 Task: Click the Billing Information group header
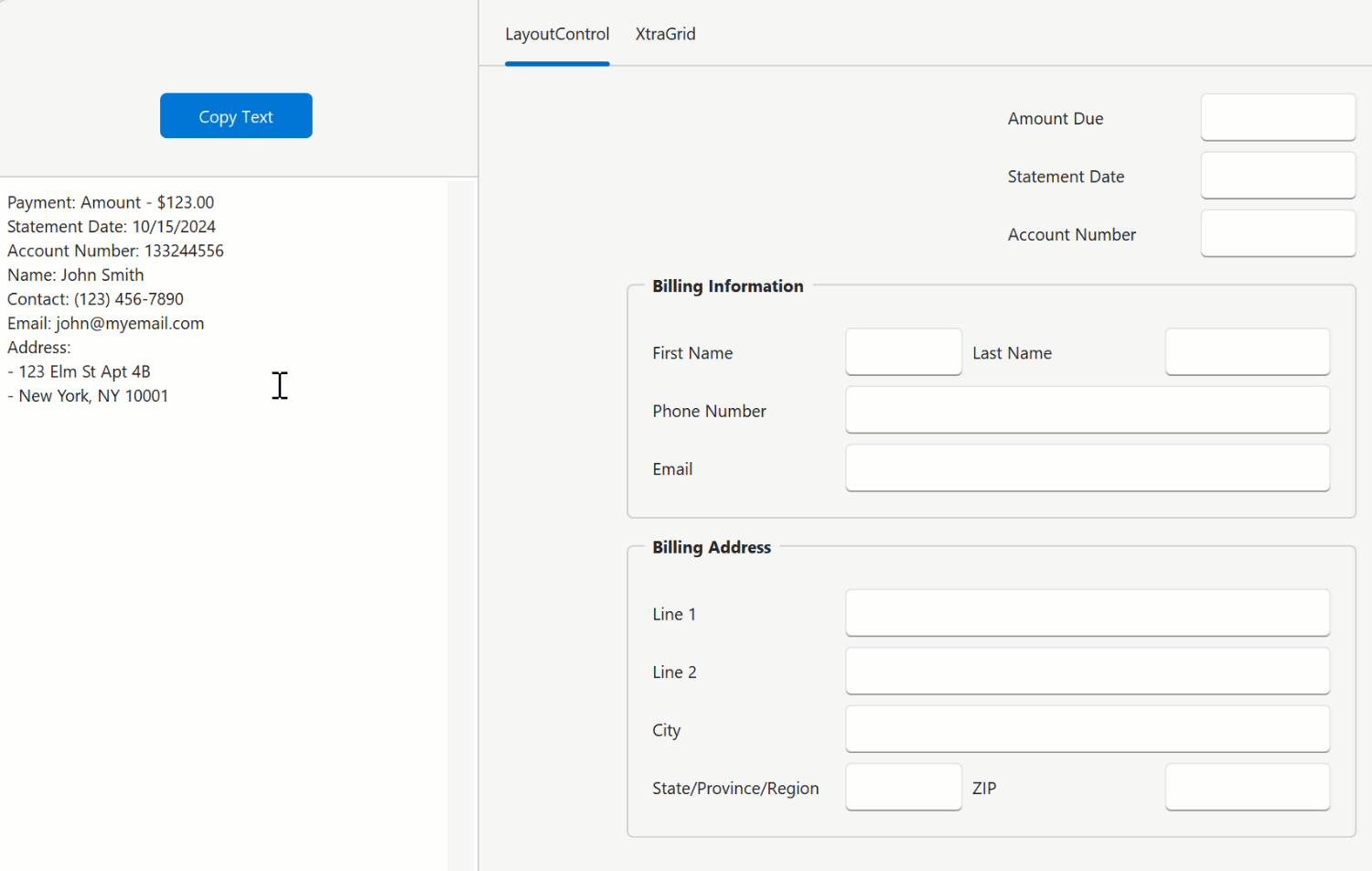click(727, 285)
